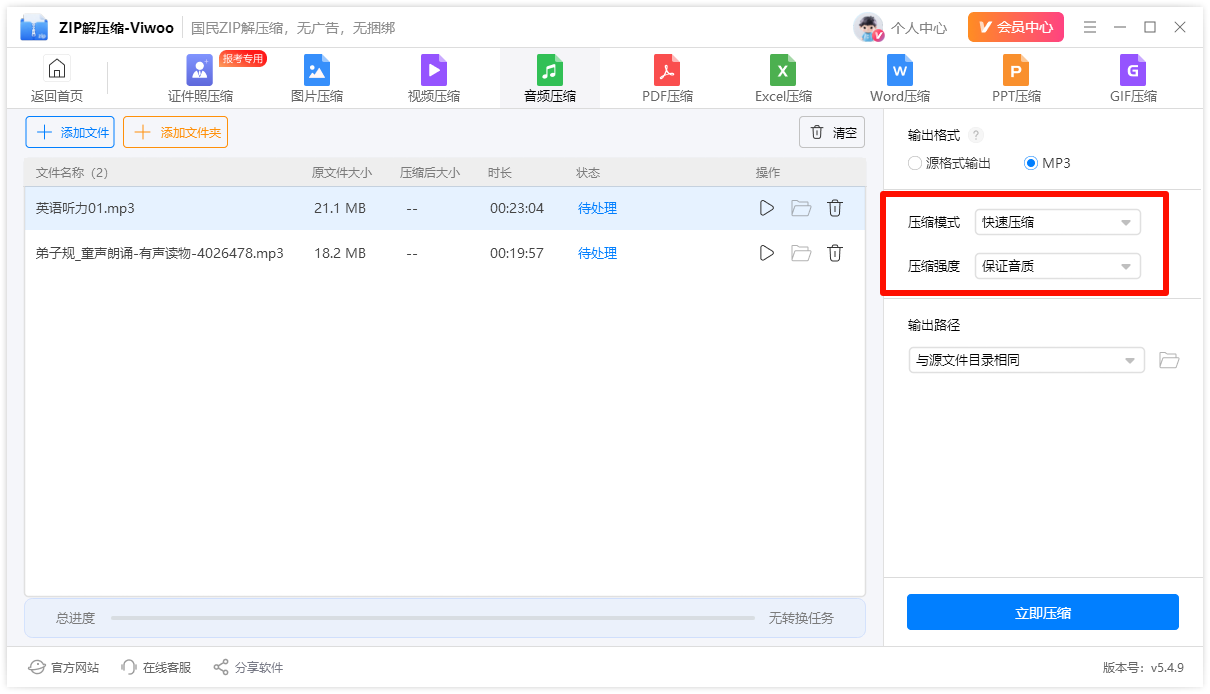Viewport: 1210px width, 694px height.
Task: Click the 00:23:04 duration cell
Action: (x=517, y=208)
